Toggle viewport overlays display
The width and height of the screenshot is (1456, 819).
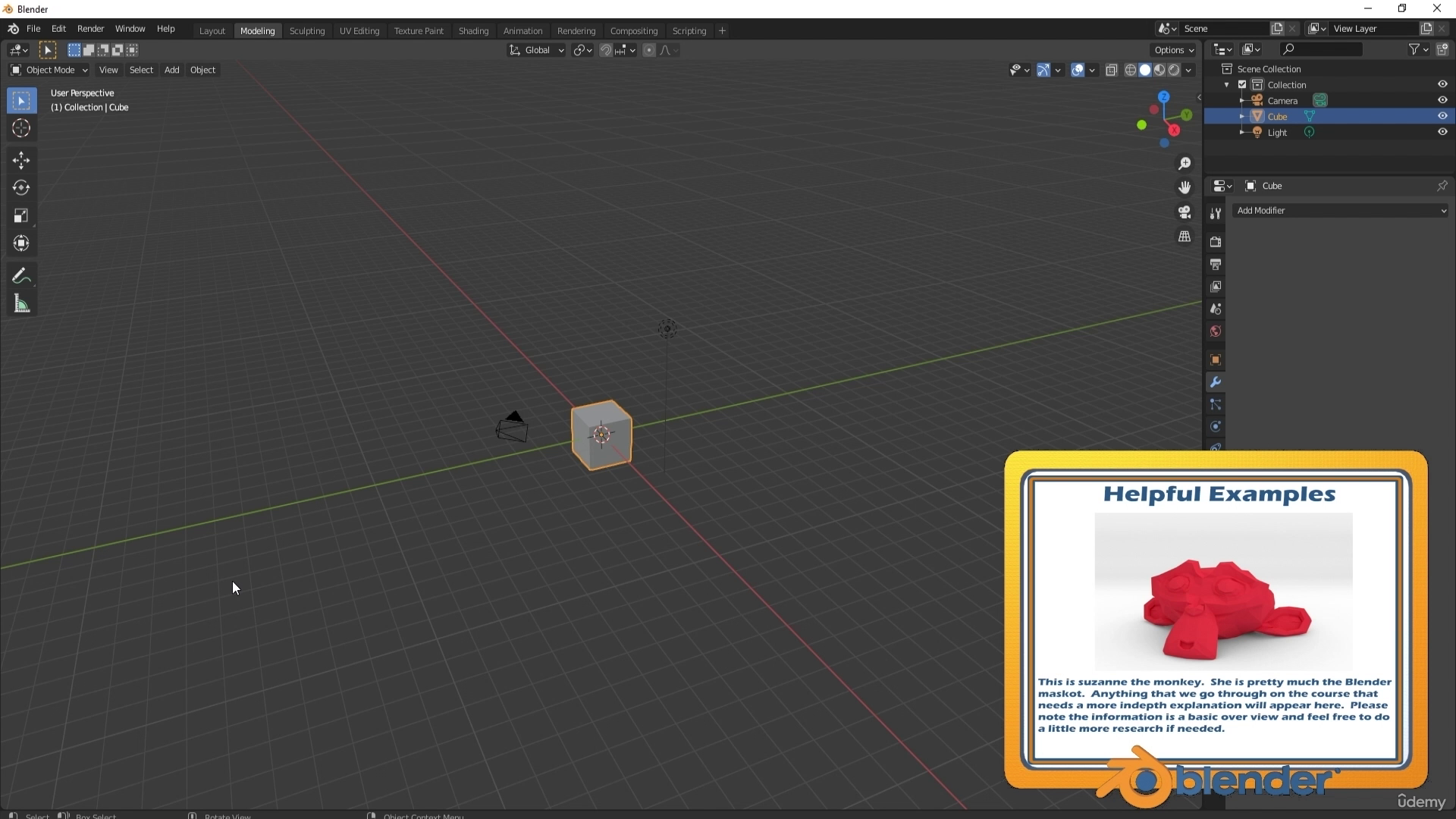point(1078,70)
